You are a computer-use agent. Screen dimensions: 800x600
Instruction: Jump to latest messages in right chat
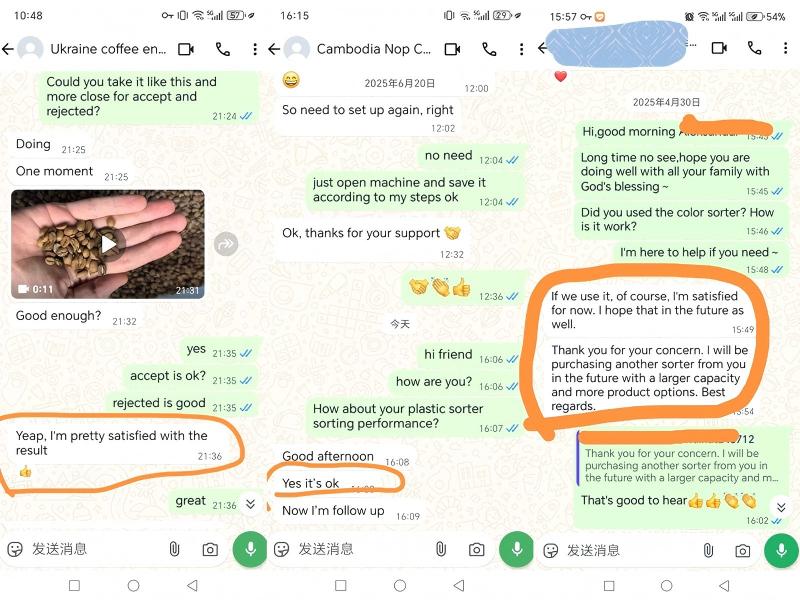tap(781, 507)
